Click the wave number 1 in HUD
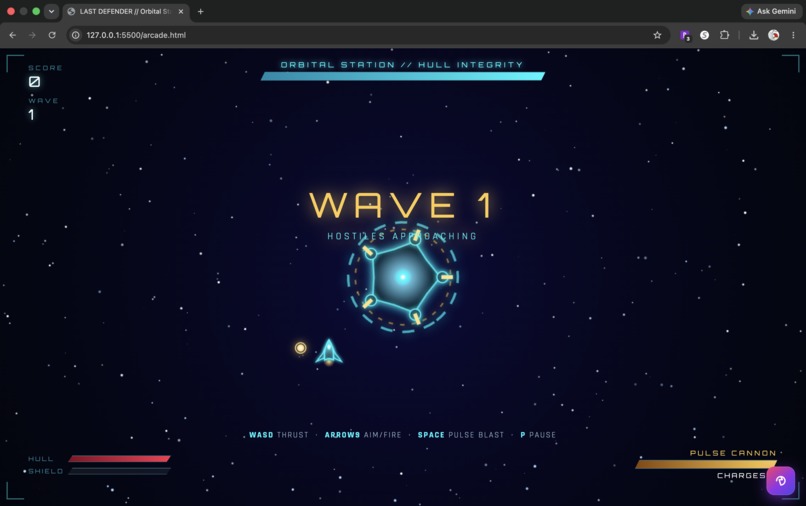 (x=31, y=115)
